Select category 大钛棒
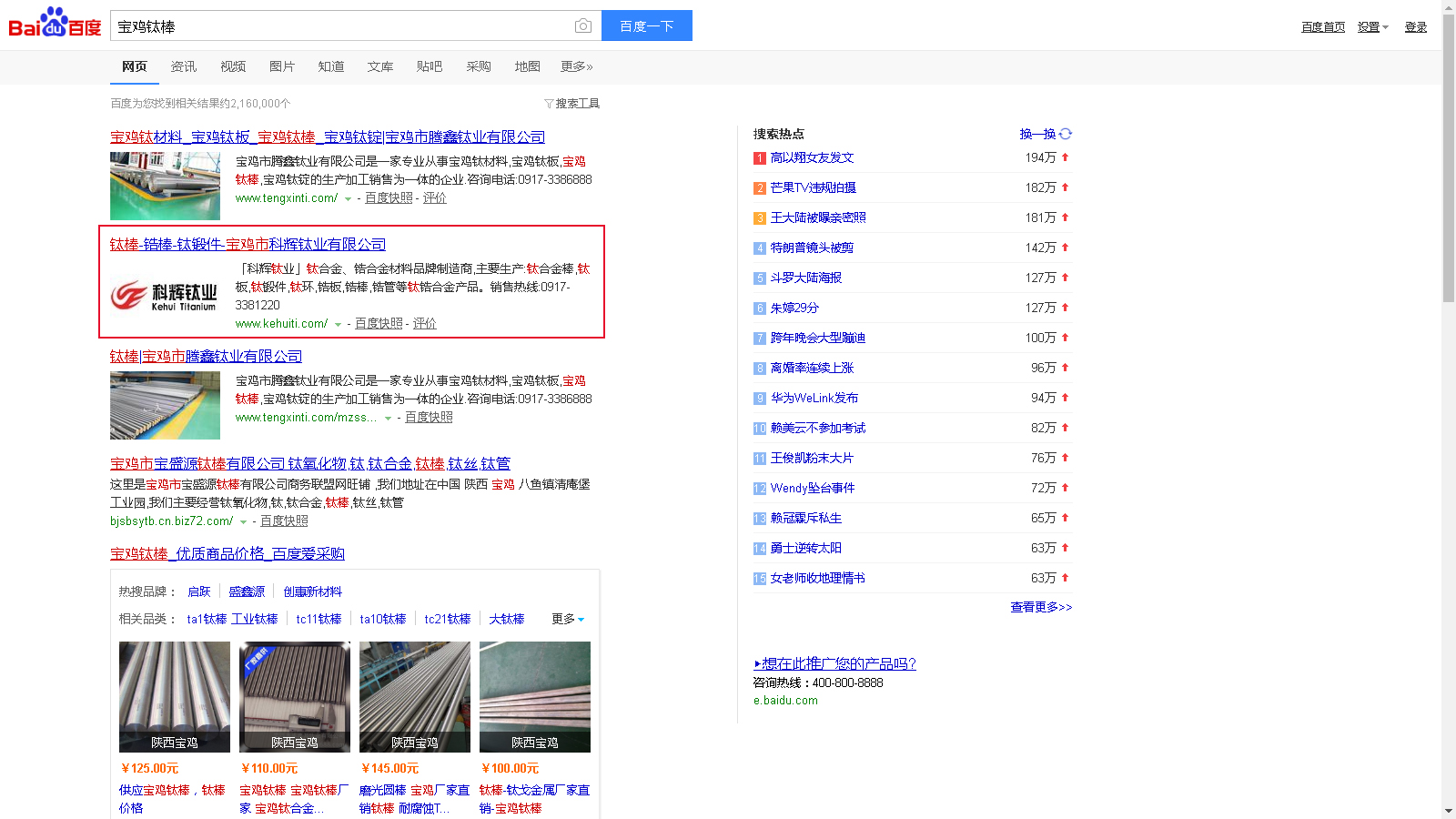This screenshot has width=1456, height=819. point(506,619)
